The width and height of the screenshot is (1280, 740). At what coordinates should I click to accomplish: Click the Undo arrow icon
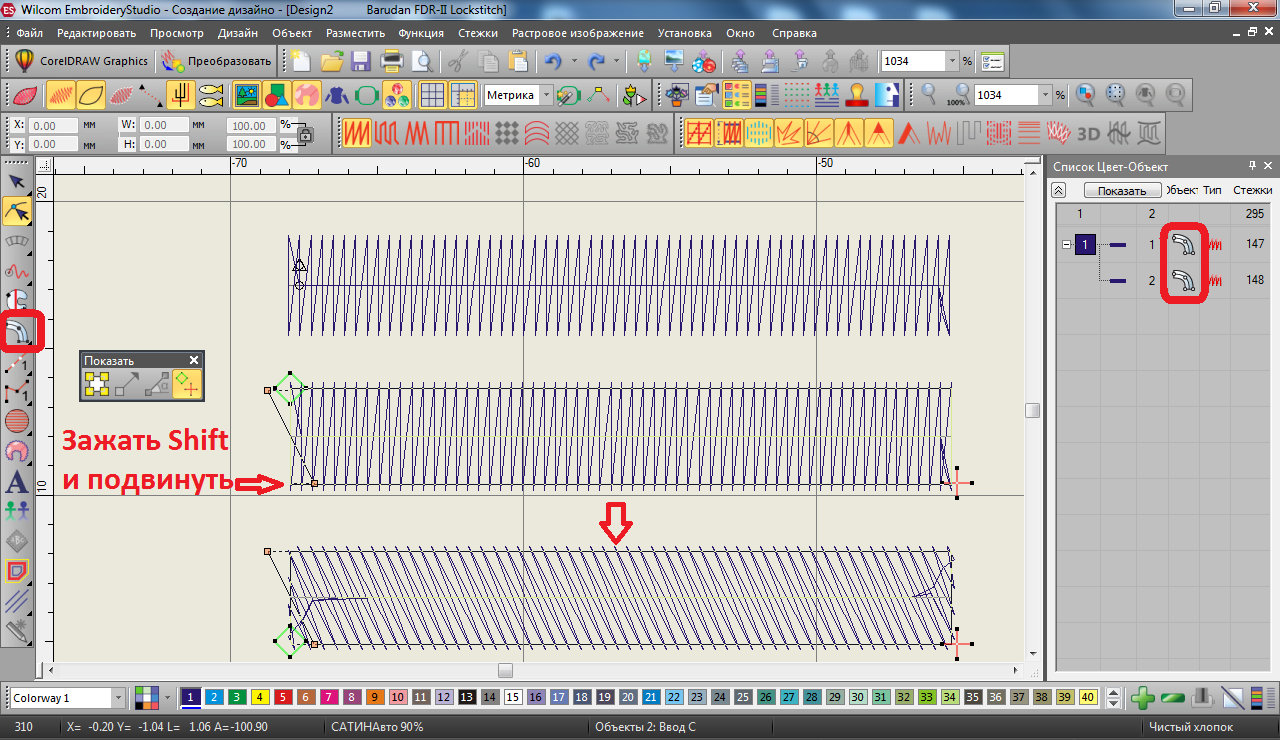[x=552, y=62]
